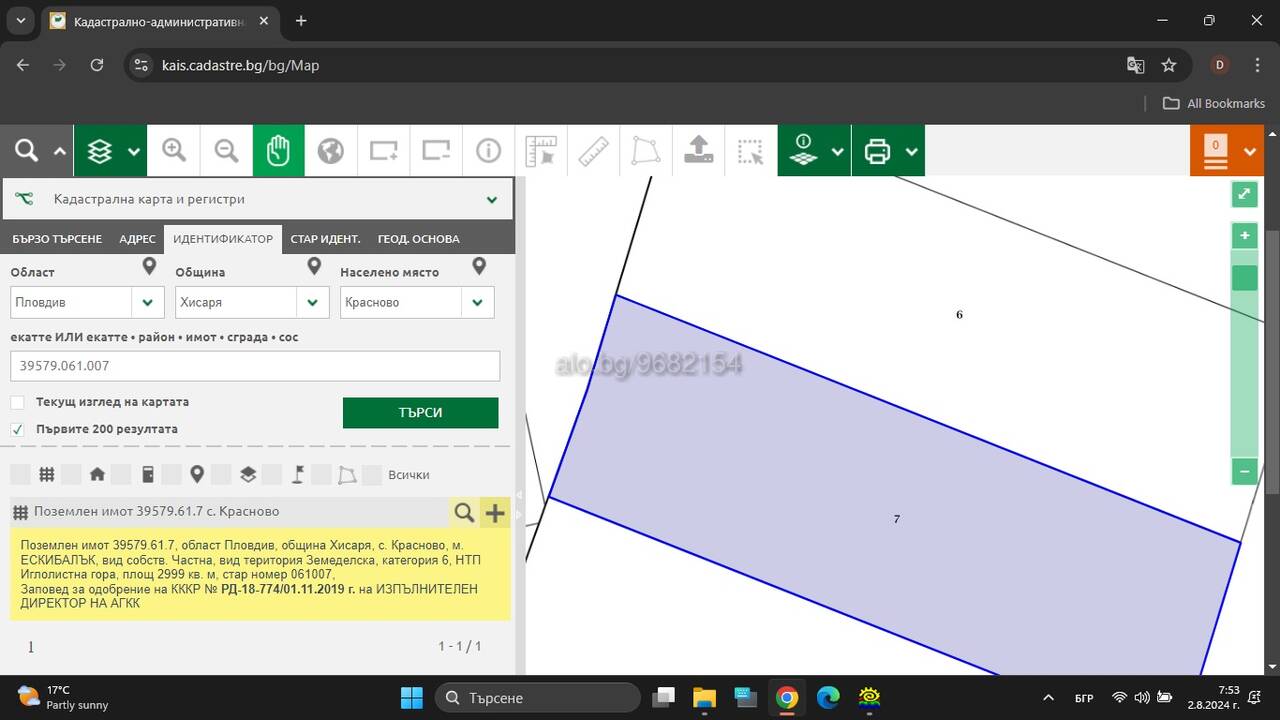This screenshot has width=1280, height=720.
Task: Show the full extent globe view
Action: 330,151
